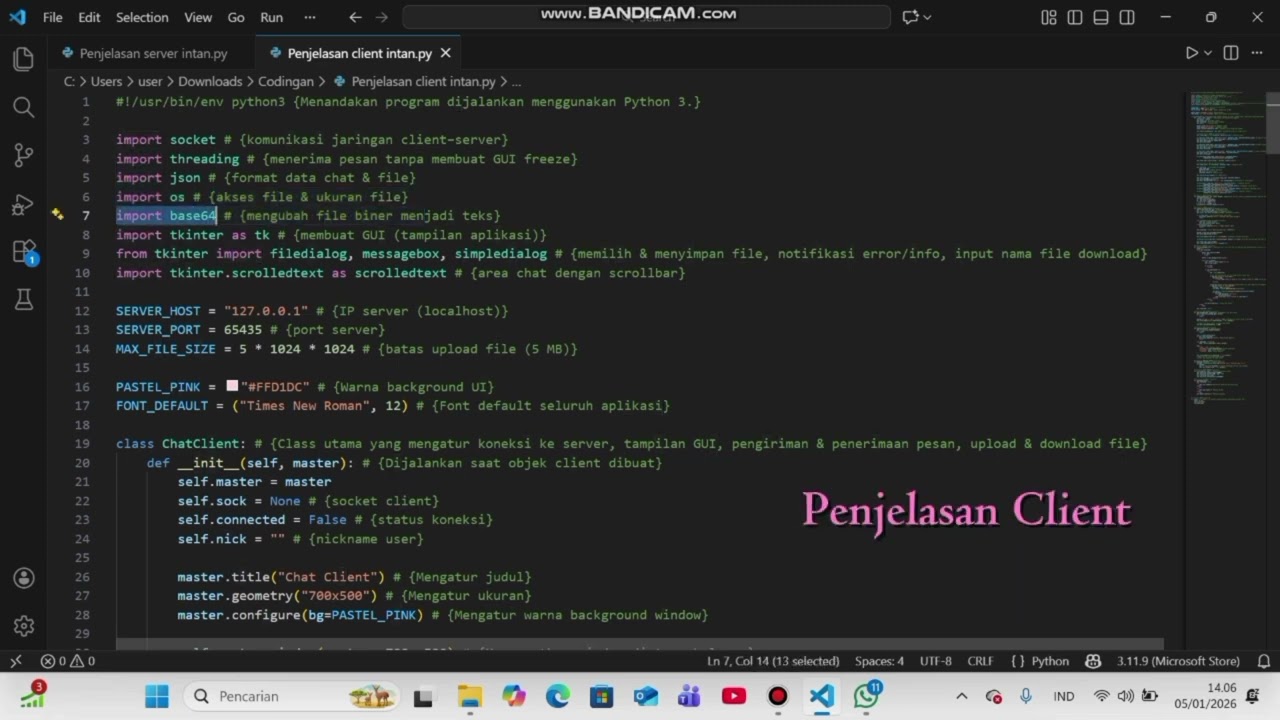
Task: Open Microsoft Edge from the taskbar
Action: point(558,696)
